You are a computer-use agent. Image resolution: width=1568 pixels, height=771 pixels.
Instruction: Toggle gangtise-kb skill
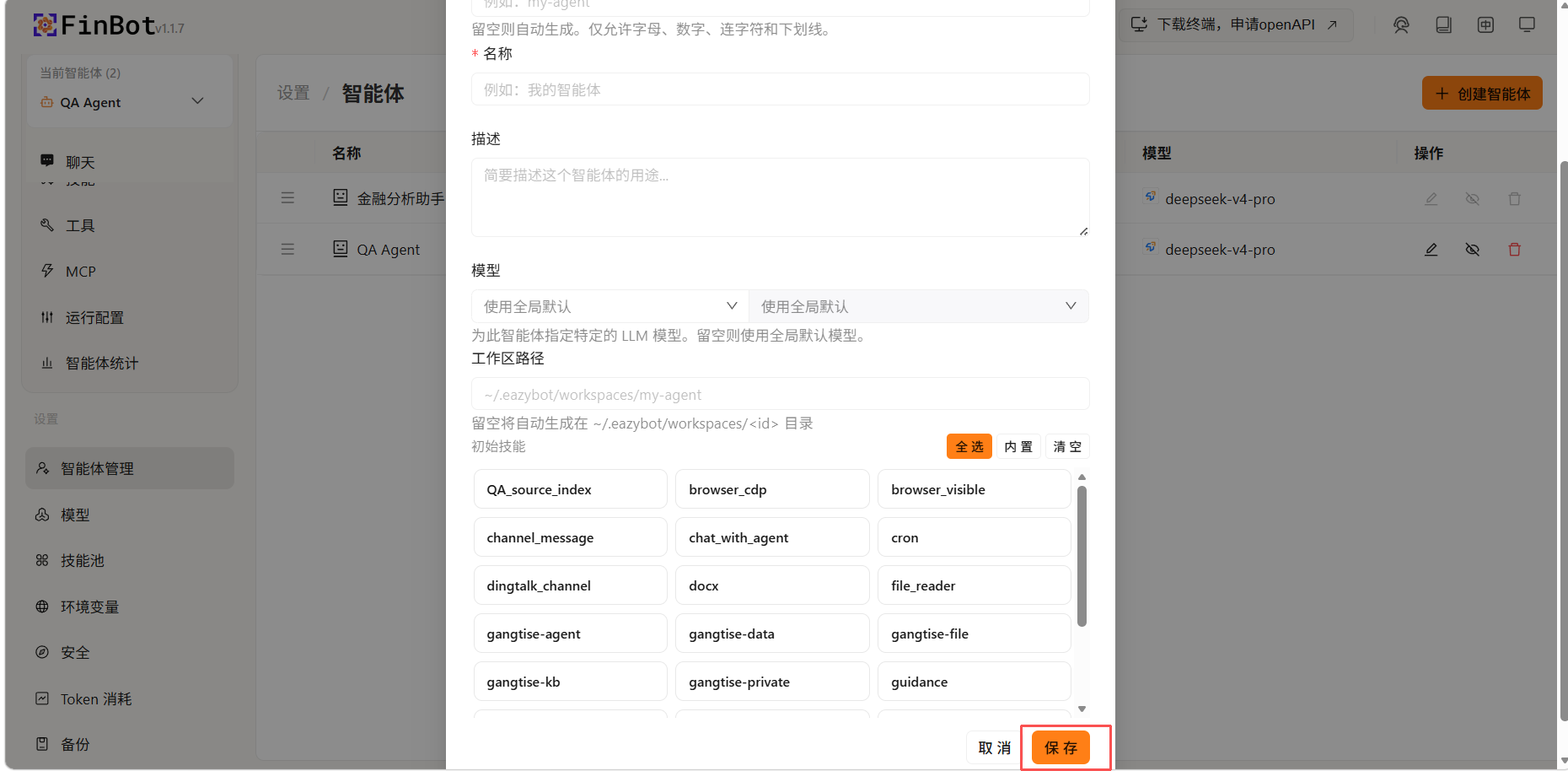tap(570, 682)
